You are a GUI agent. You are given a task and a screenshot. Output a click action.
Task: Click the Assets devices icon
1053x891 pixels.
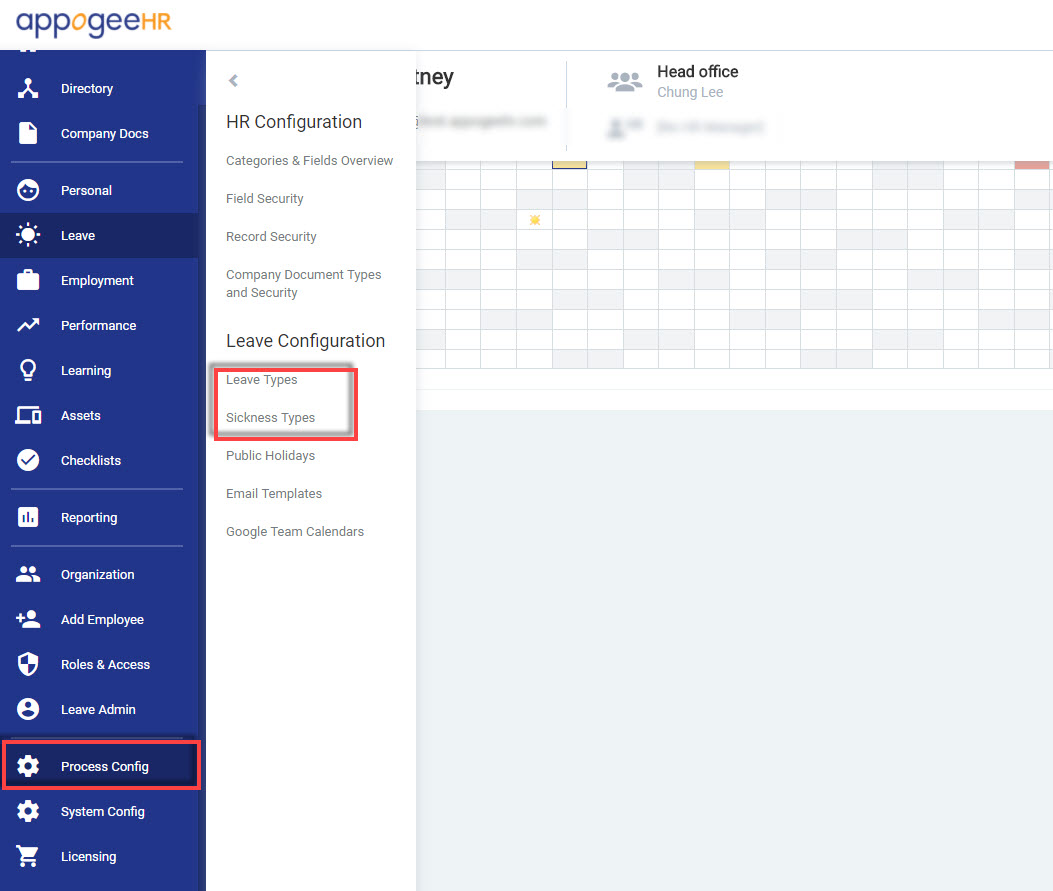point(28,415)
